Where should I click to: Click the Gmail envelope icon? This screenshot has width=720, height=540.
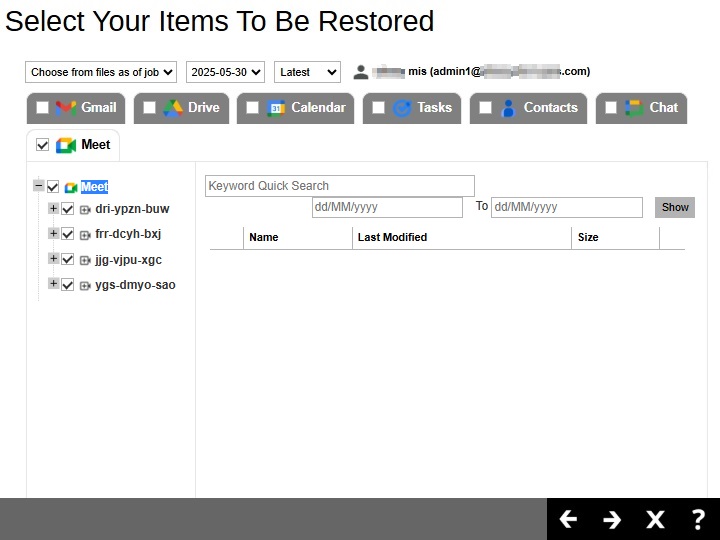[66, 108]
